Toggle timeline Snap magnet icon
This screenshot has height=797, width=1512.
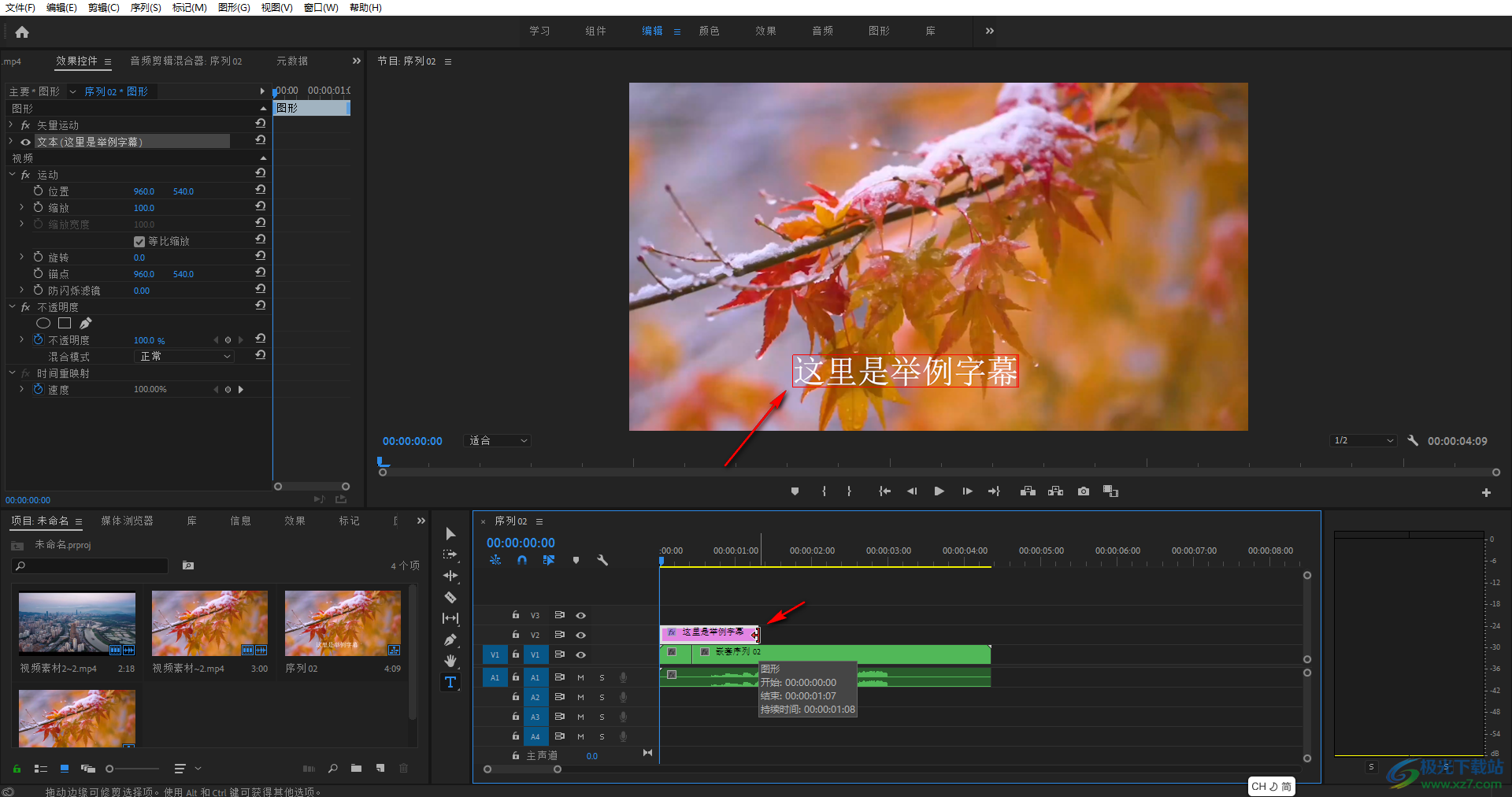[522, 560]
